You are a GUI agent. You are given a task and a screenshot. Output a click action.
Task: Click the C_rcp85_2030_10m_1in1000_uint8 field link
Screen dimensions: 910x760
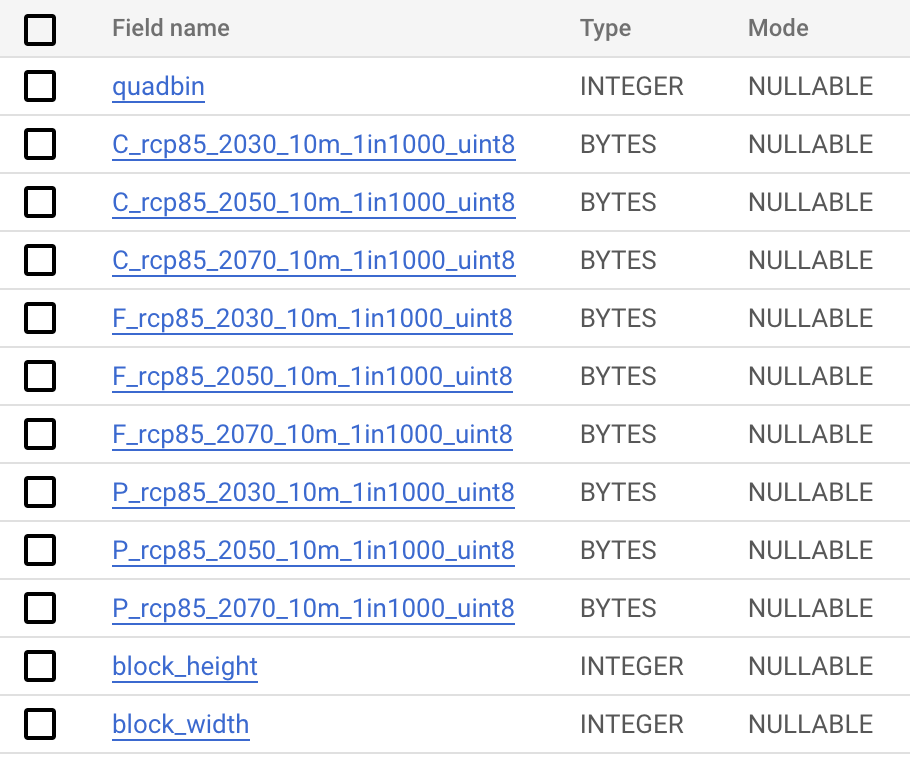pos(313,144)
